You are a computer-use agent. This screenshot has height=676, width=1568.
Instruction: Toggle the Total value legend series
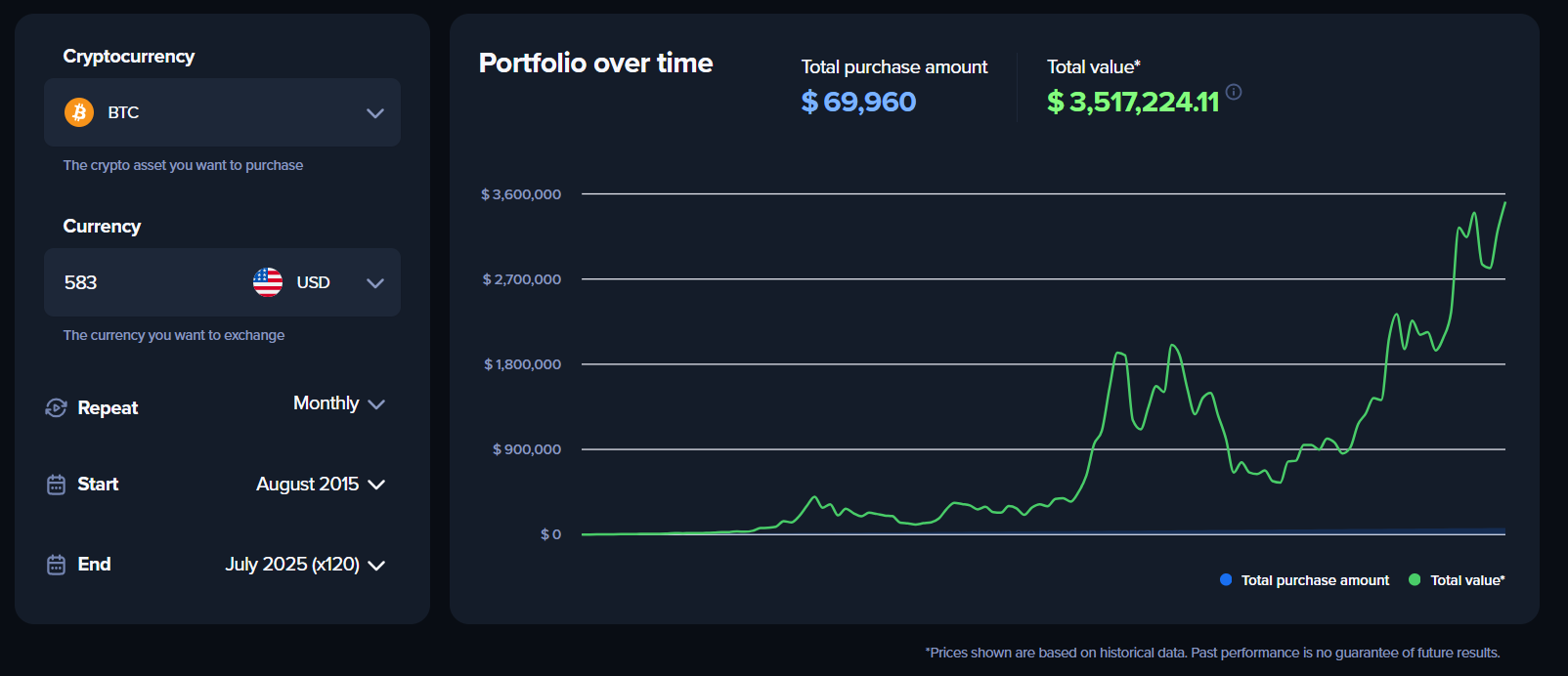coord(1466,580)
